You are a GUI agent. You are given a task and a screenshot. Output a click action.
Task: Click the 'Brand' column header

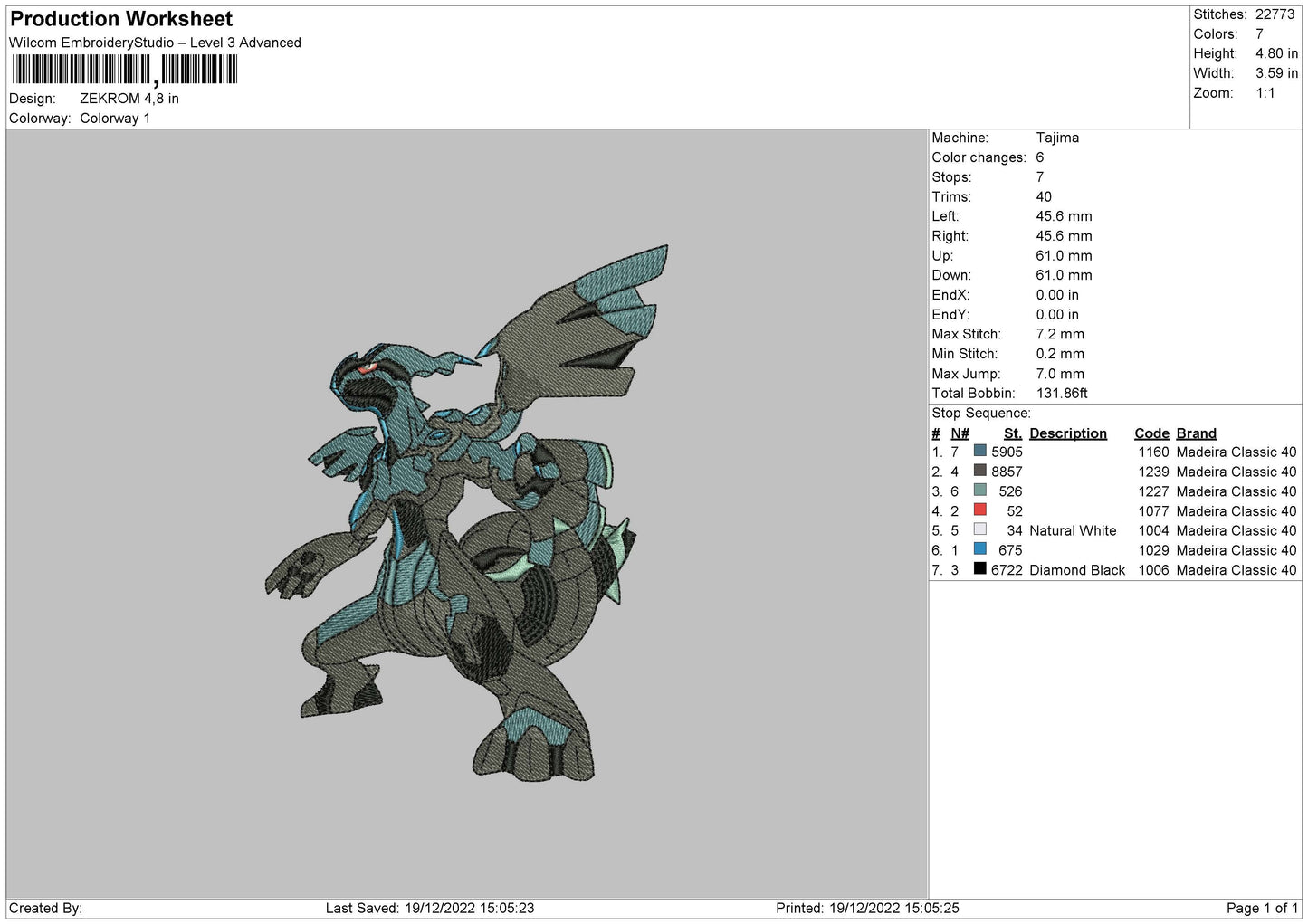[1197, 433]
